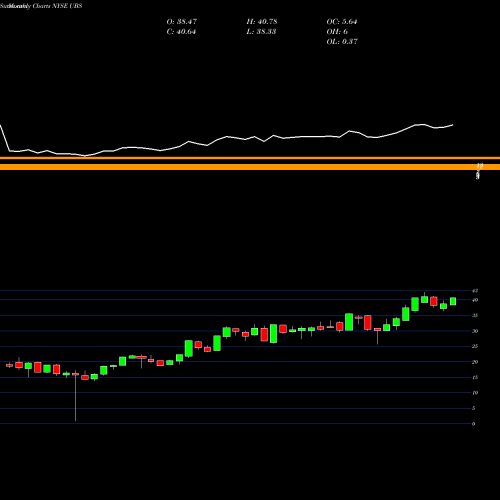
Task: Click the '20' price axis label
Action: tap(475, 362)
